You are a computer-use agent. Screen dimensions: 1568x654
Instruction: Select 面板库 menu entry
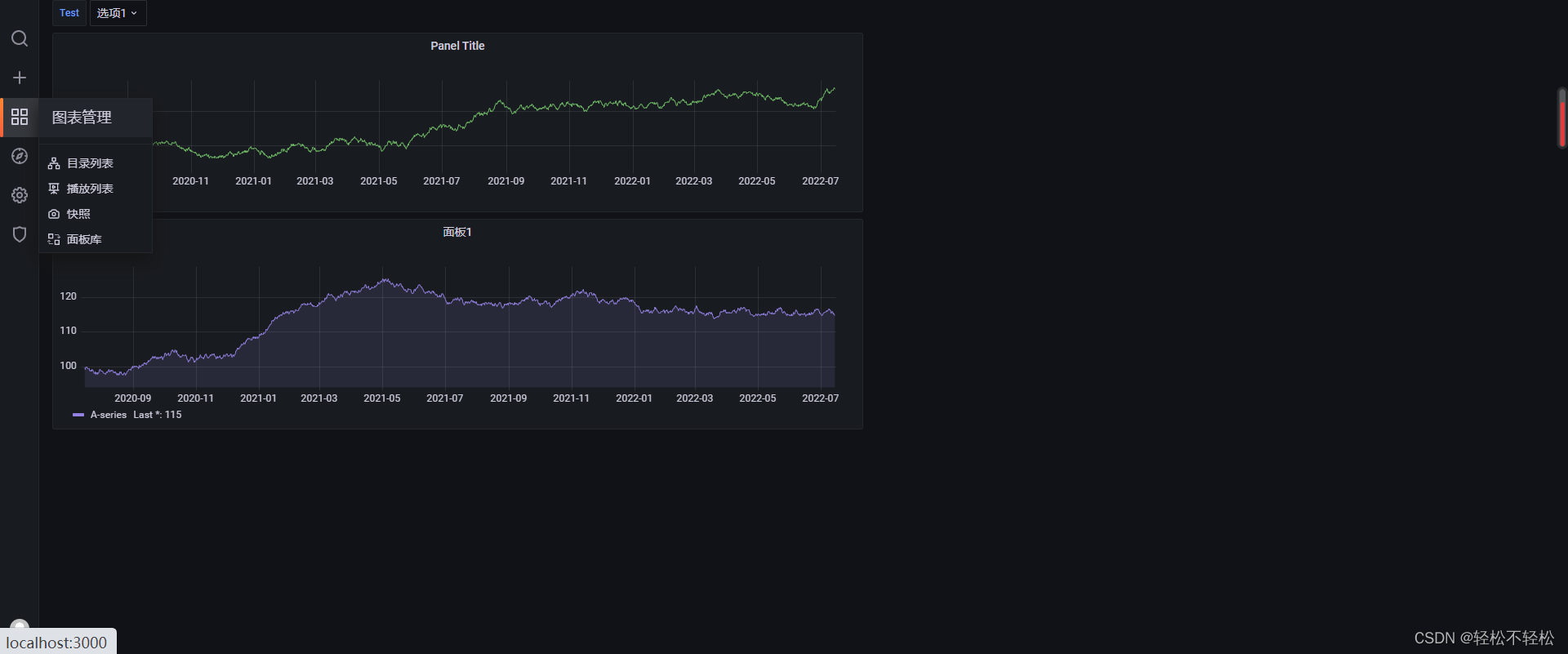pyautogui.click(x=96, y=239)
